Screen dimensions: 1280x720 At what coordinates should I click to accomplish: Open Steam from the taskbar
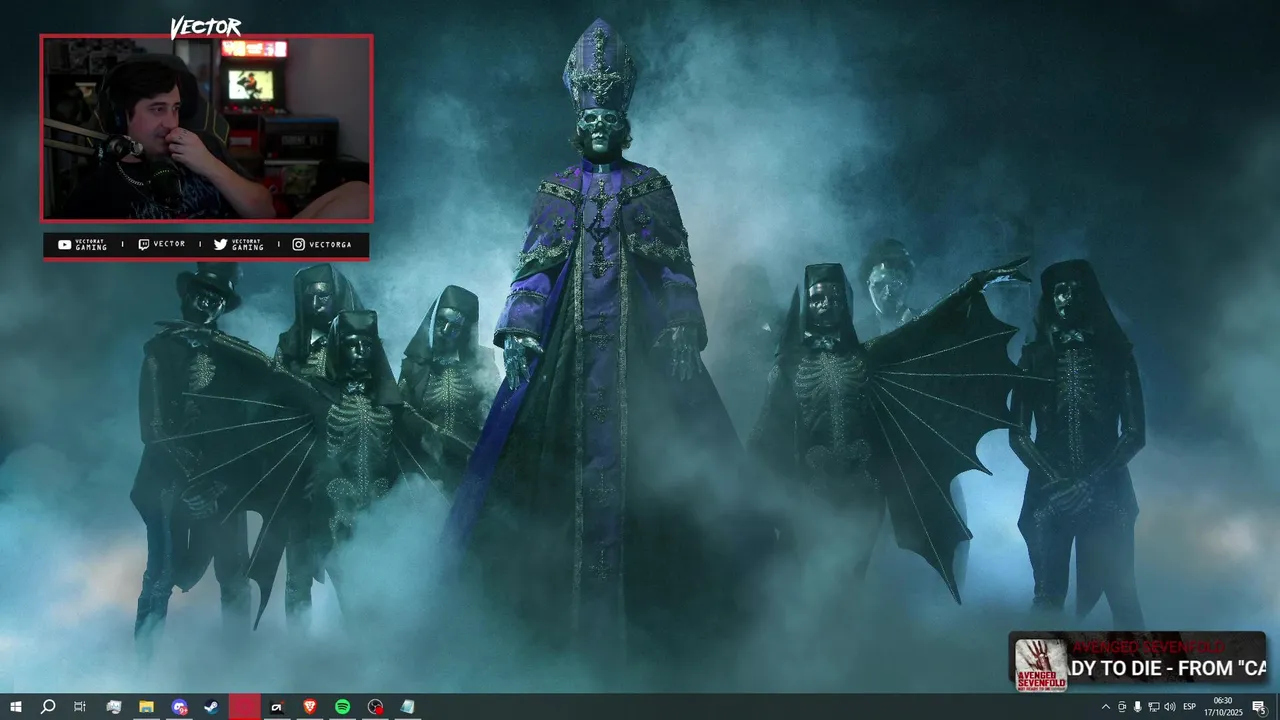[211, 707]
